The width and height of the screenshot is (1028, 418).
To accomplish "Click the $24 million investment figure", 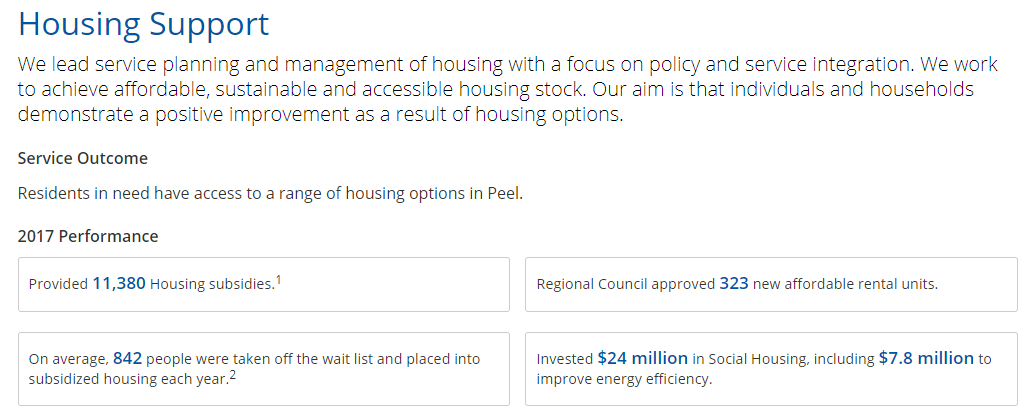I will [x=642, y=358].
